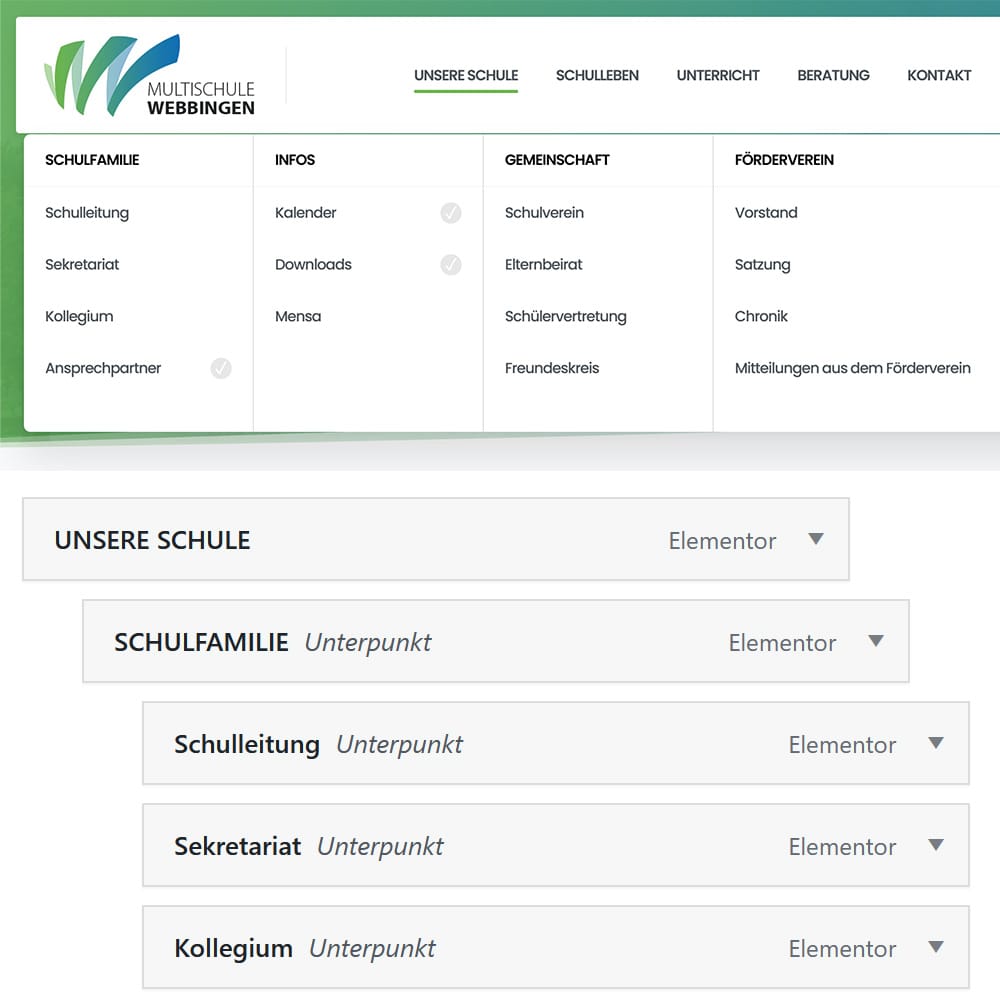Viewport: 1000px width, 1000px height.
Task: Open the Schulleitung link under Schulfamilie
Action: (87, 213)
